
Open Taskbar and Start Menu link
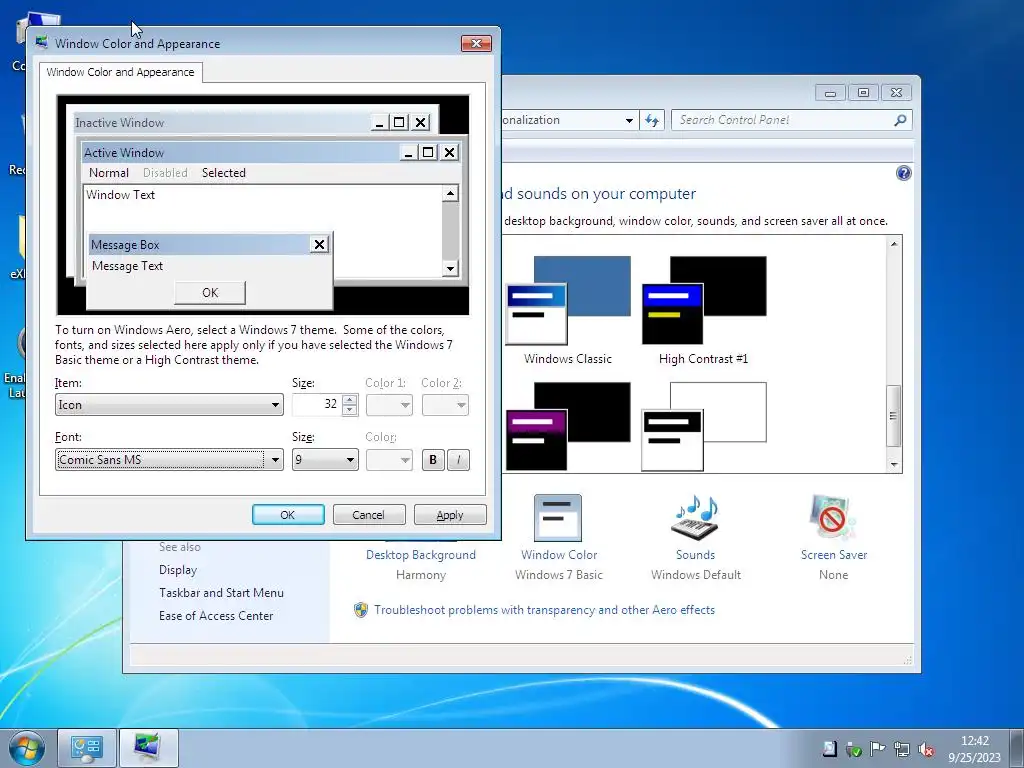coord(221,593)
